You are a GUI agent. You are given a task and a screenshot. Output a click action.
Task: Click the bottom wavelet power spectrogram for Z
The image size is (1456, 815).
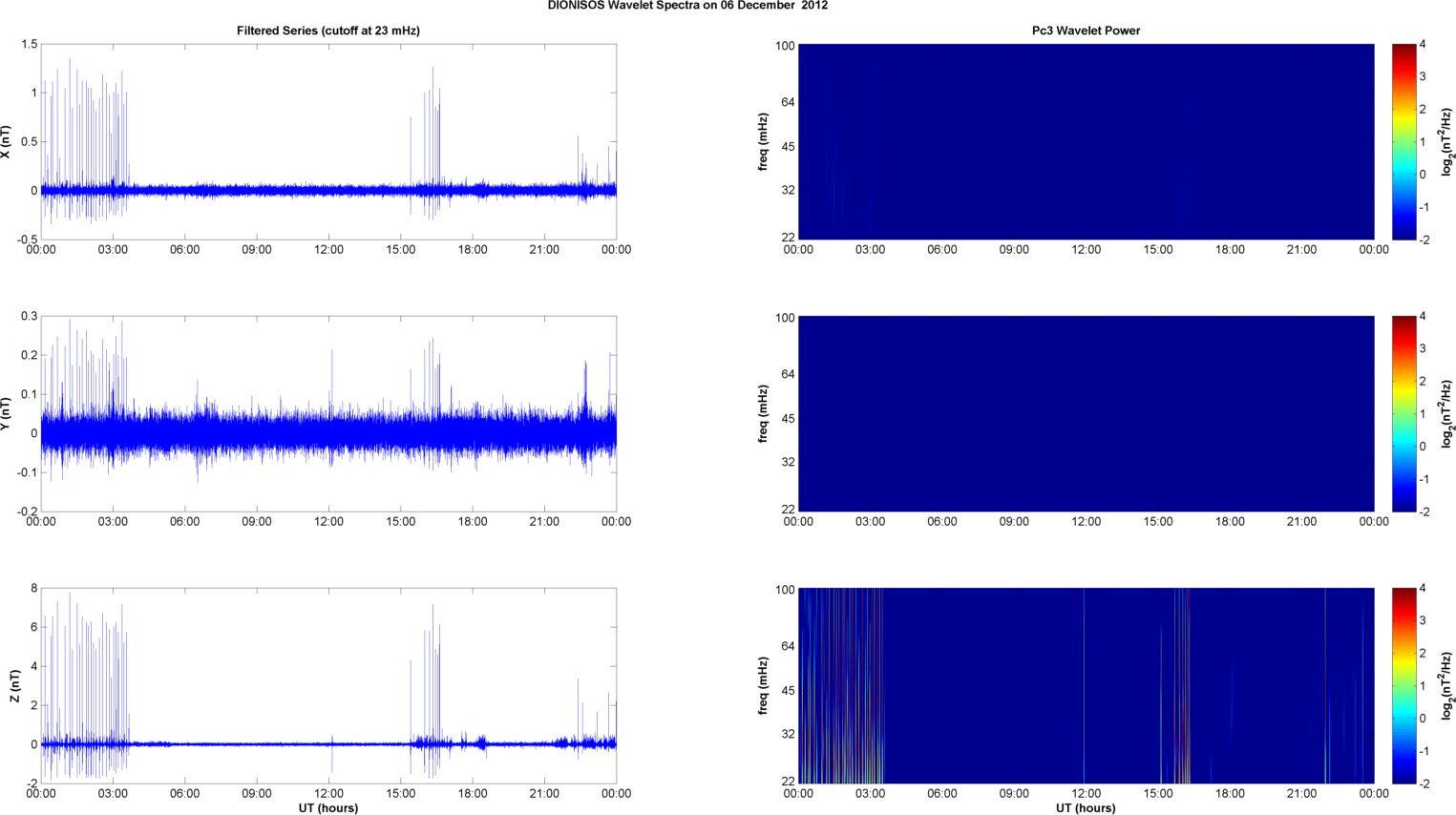pos(1086,685)
